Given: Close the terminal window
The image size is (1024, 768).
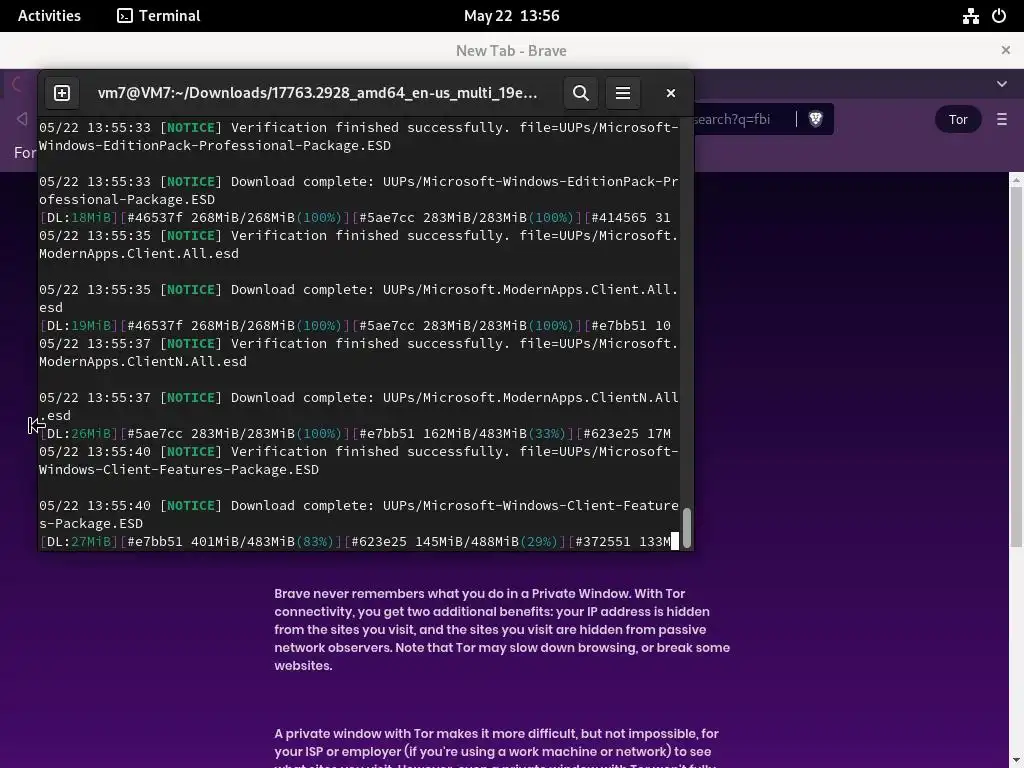Looking at the screenshot, I should coord(671,93).
